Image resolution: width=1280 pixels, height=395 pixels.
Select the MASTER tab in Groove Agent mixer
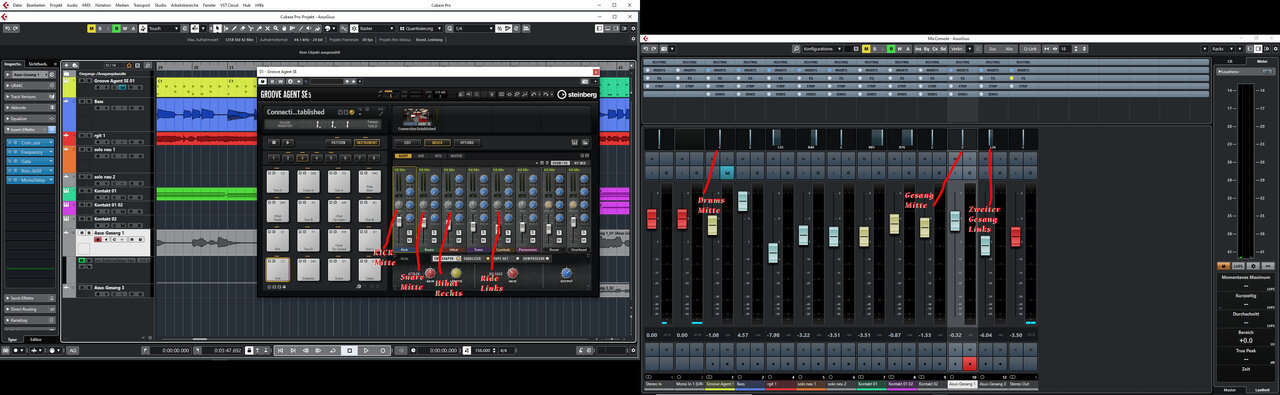(456, 156)
